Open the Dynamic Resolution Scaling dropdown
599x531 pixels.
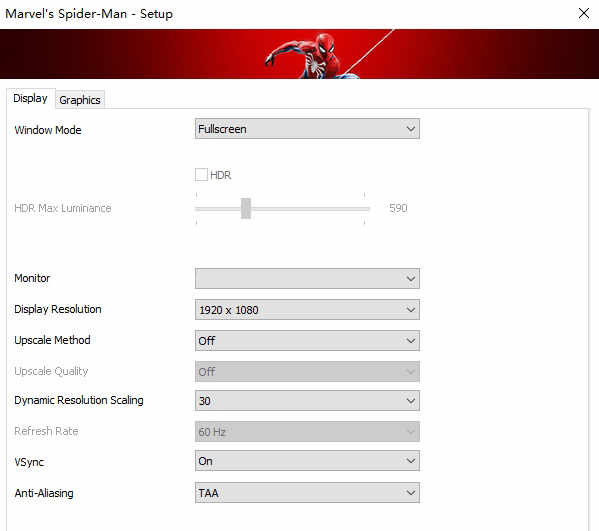point(307,401)
